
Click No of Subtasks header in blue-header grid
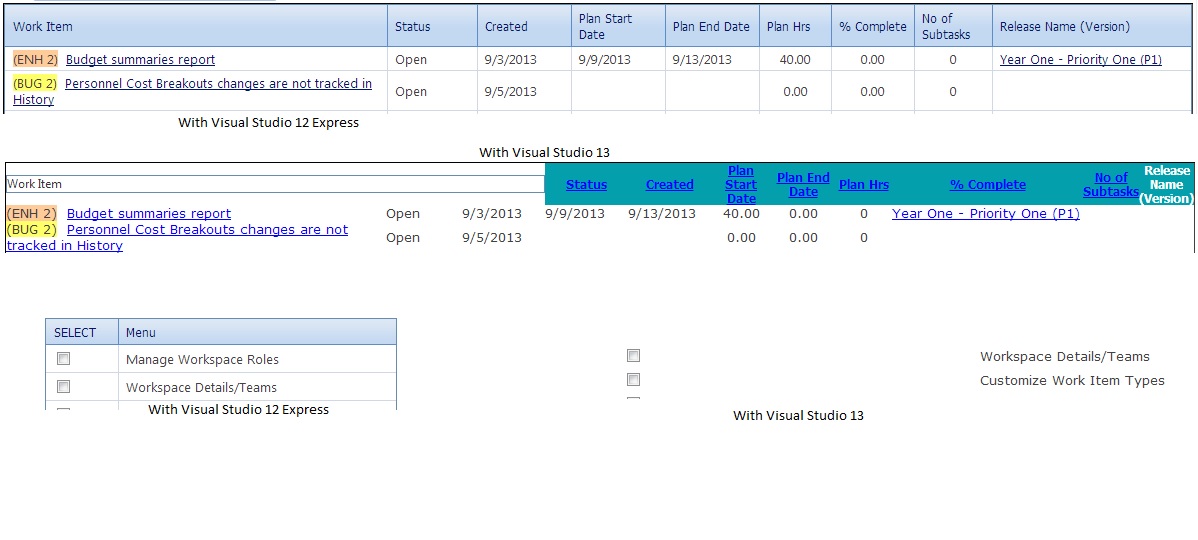point(953,27)
